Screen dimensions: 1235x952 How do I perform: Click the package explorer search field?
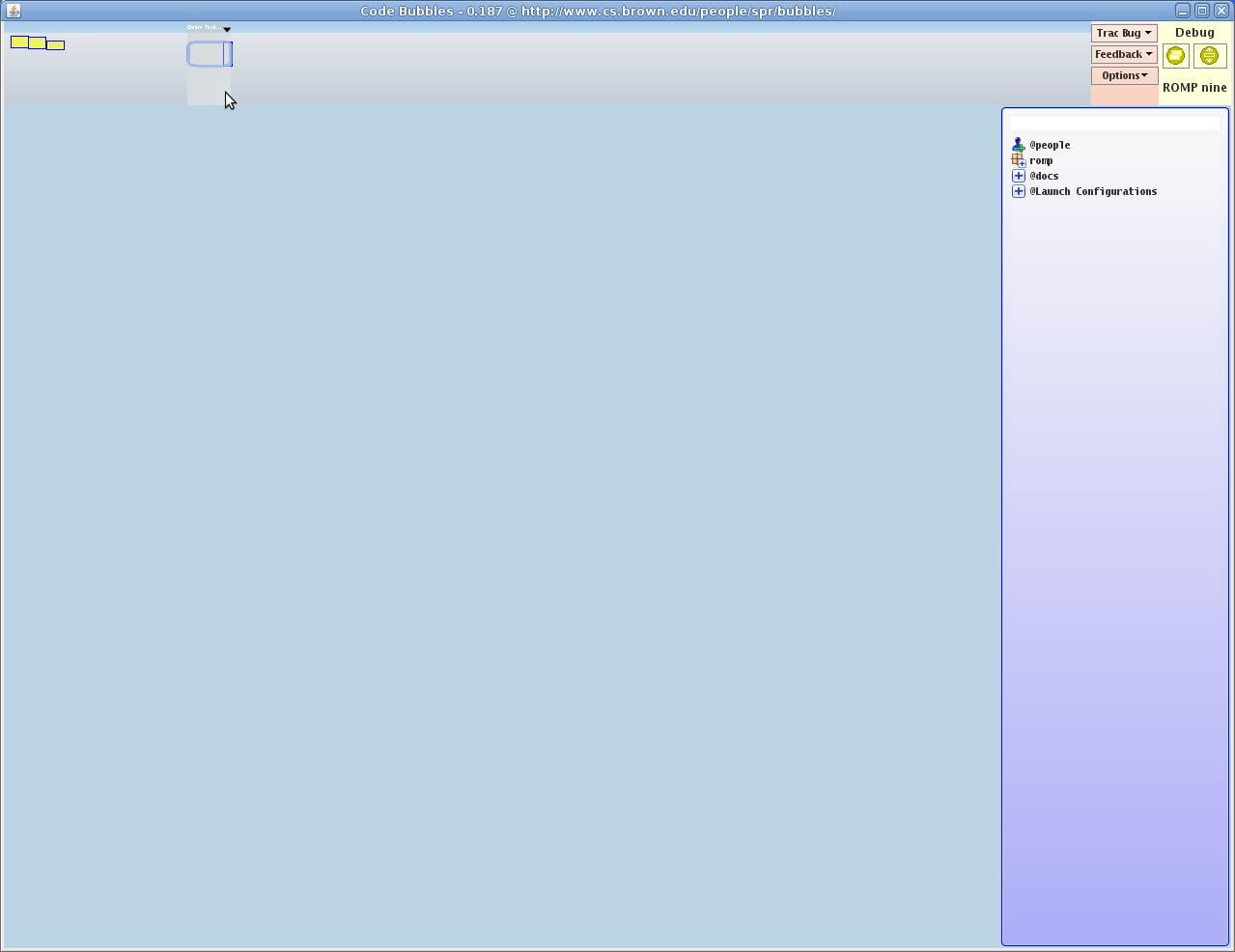pos(1114,124)
